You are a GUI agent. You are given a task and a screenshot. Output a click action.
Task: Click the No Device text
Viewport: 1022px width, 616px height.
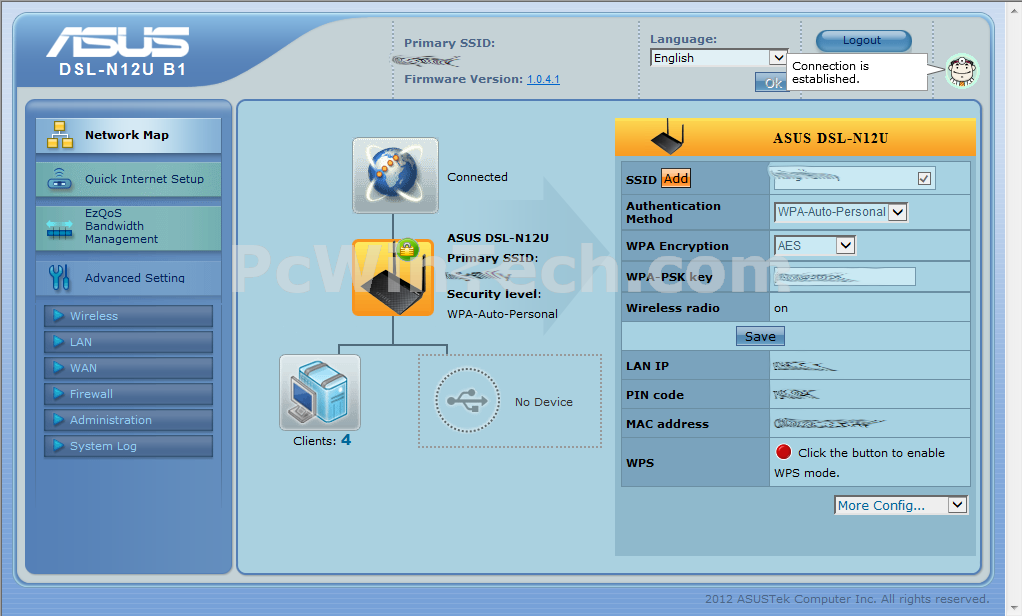(x=544, y=402)
